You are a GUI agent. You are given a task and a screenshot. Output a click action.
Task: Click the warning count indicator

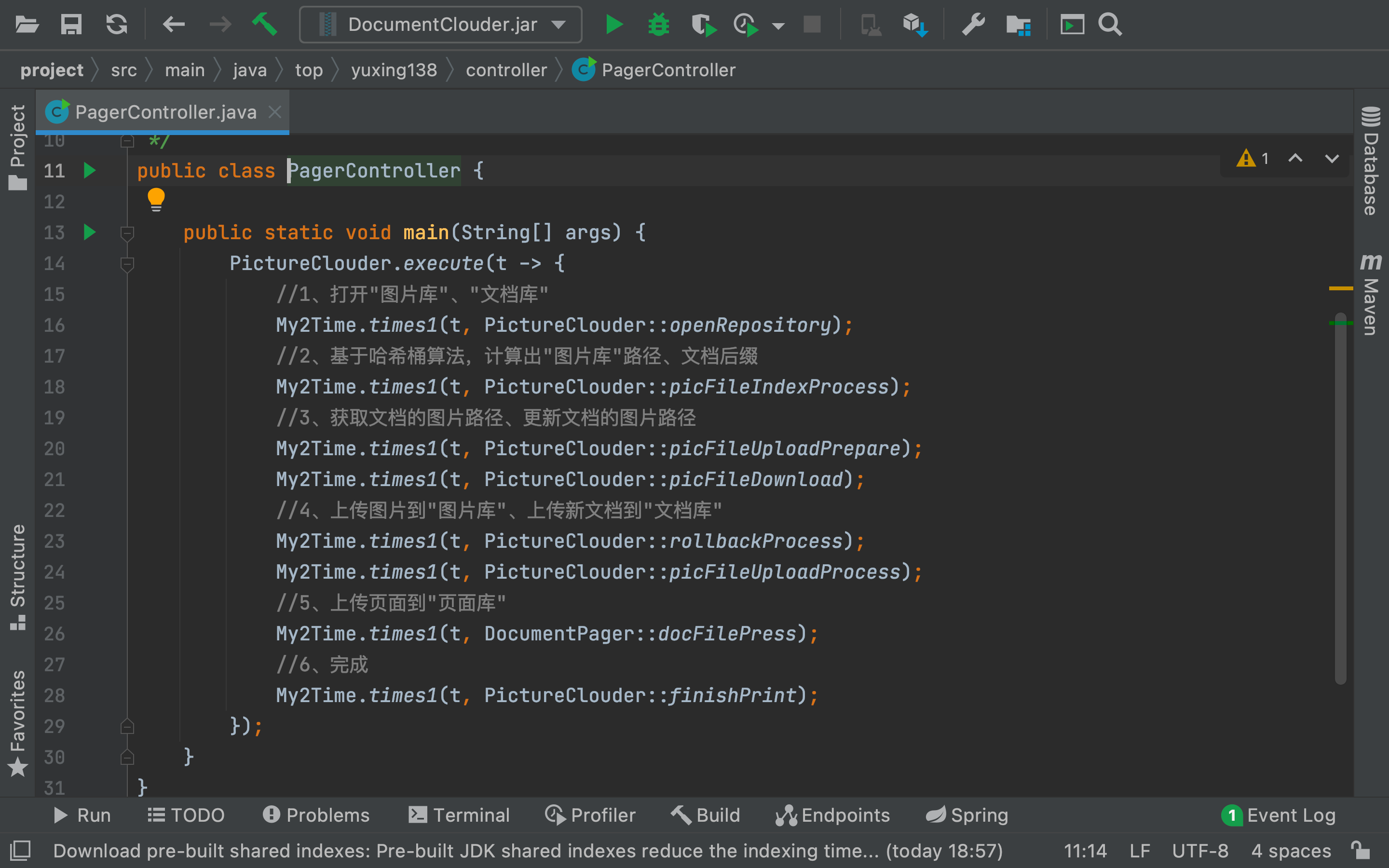pos(1253,159)
